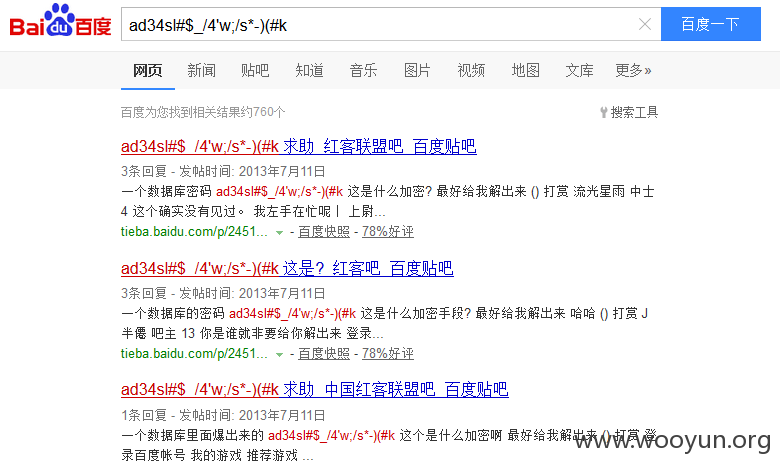Click second result's 3条回复 date line

pos(223,293)
